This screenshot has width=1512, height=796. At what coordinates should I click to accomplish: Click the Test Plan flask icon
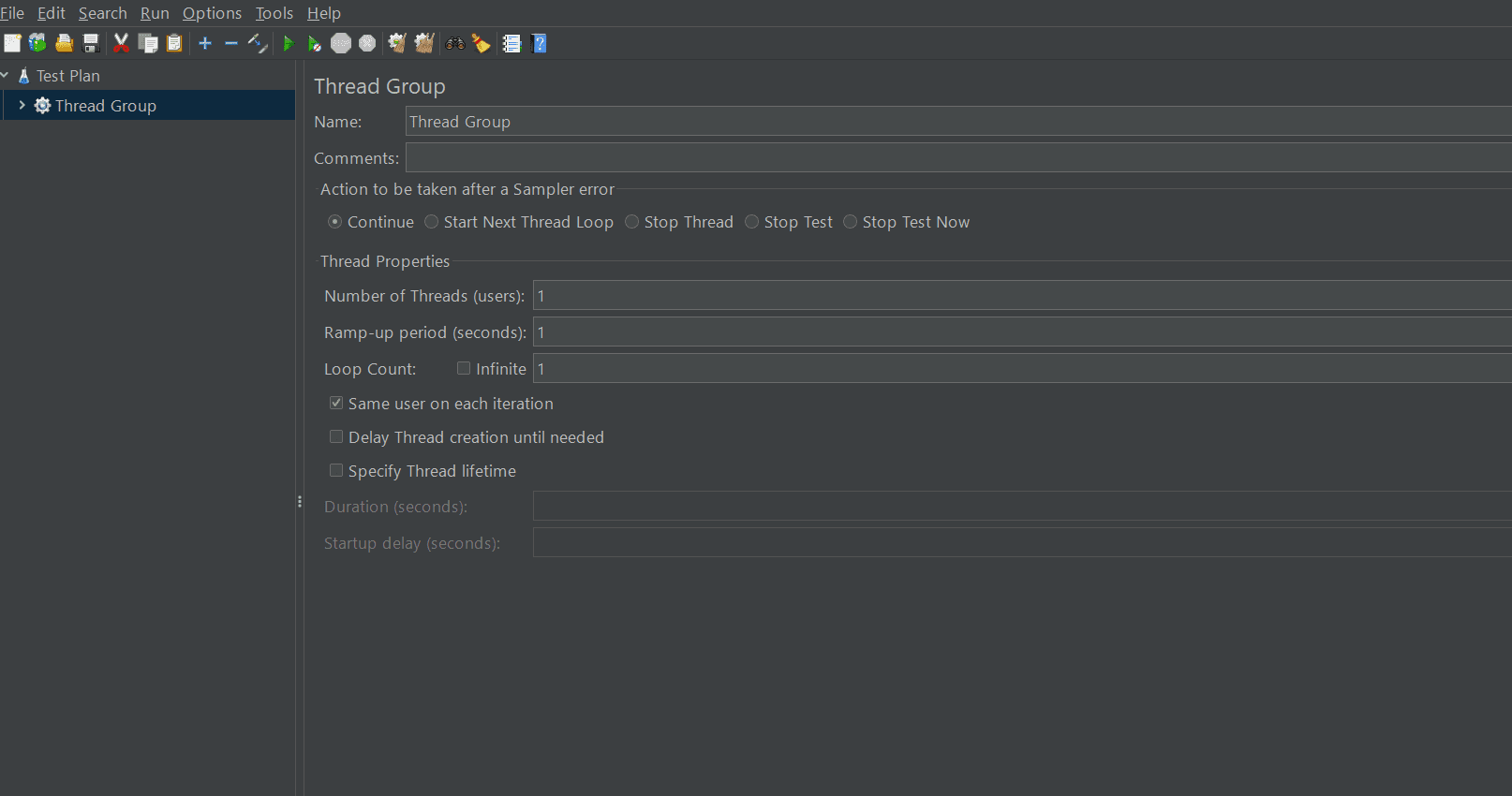24,76
